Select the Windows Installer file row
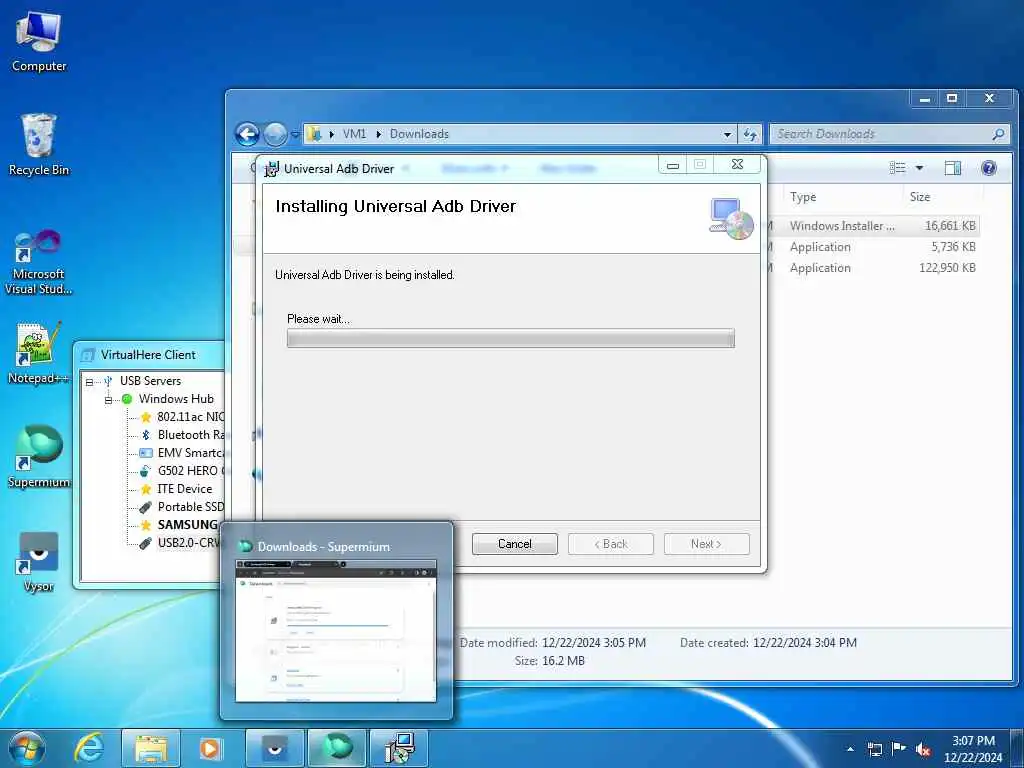Viewport: 1024px width, 768px height. pyautogui.click(x=874, y=226)
